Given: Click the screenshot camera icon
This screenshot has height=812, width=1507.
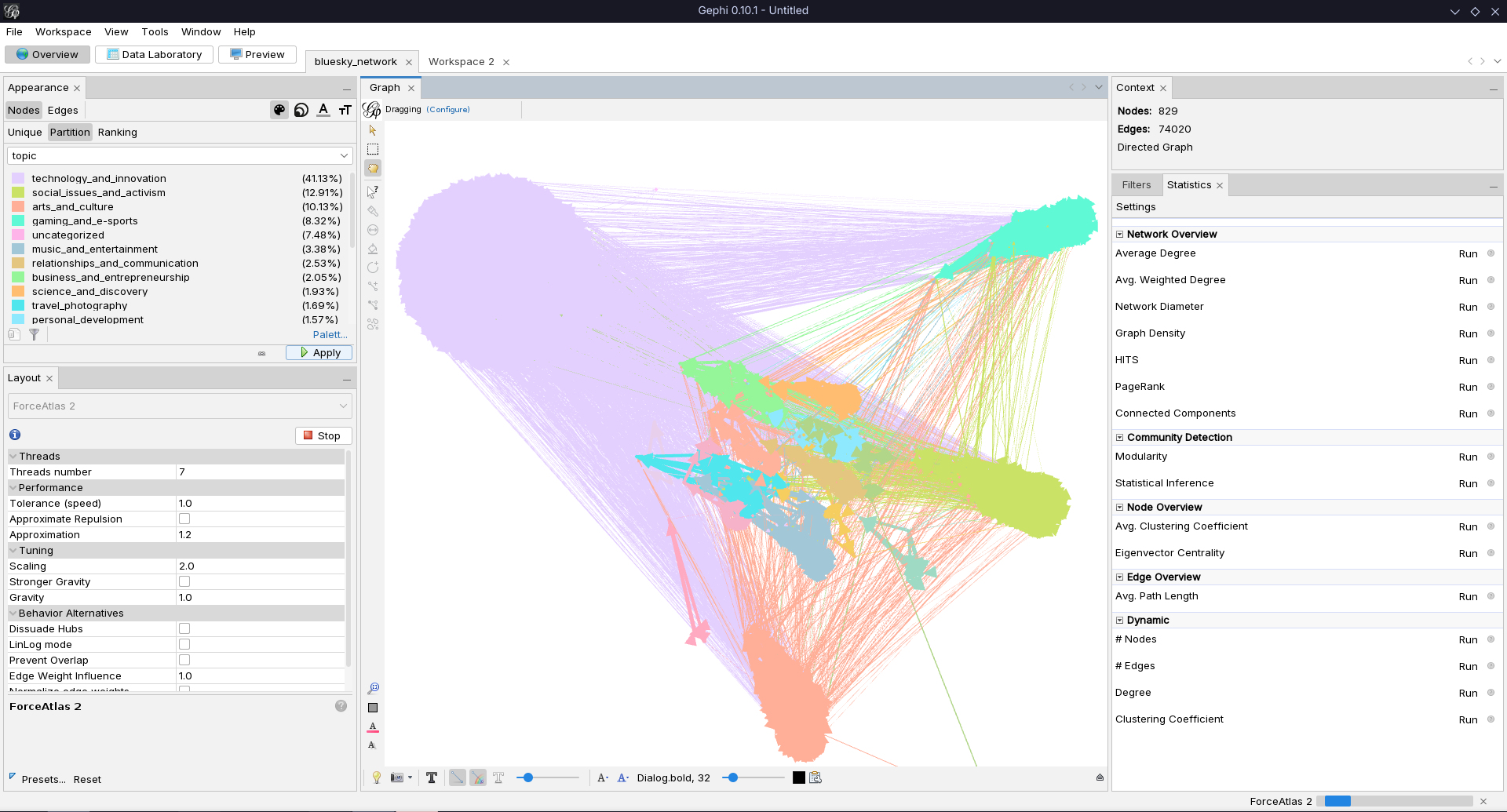Looking at the screenshot, I should click(397, 777).
